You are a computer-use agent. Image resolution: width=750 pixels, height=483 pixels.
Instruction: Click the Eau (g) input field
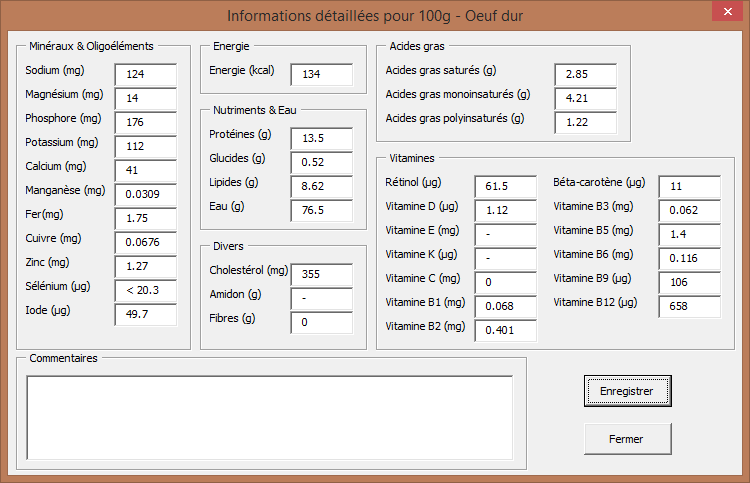322,210
